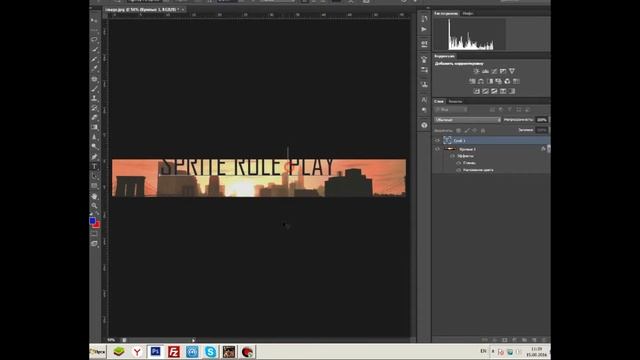Open the Actions panel play icon
Viewport: 640px width, 360px height.
point(424,29)
